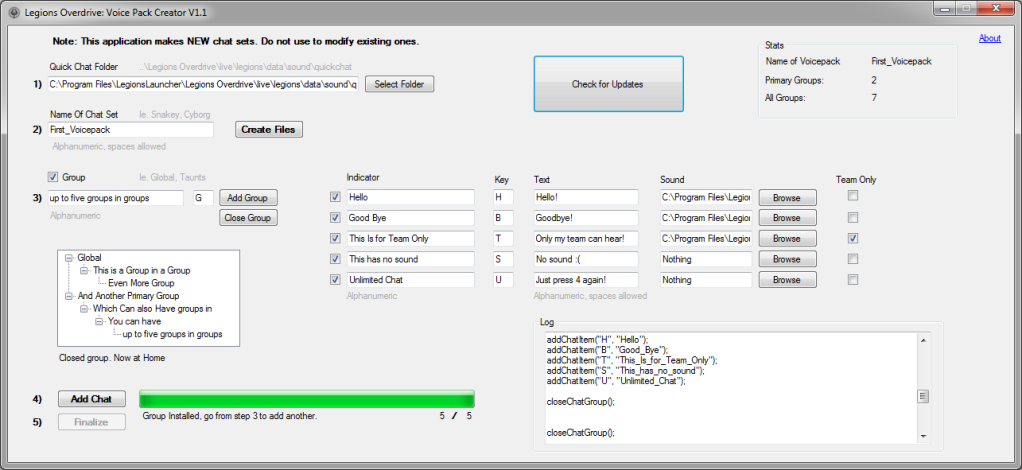Screen dimensions: 1022x470
Task: Click the 'Closed group. Now at Home' status text
Action: pyautogui.click(x=112, y=357)
